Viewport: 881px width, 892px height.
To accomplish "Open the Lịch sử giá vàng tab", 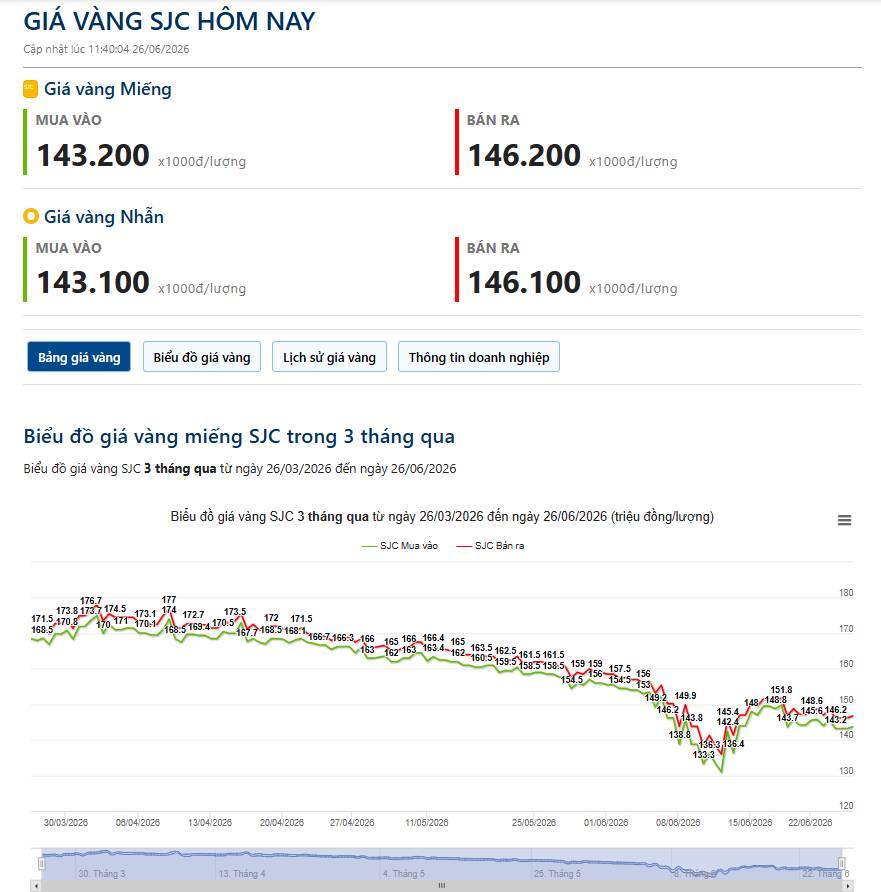I will click(x=329, y=357).
